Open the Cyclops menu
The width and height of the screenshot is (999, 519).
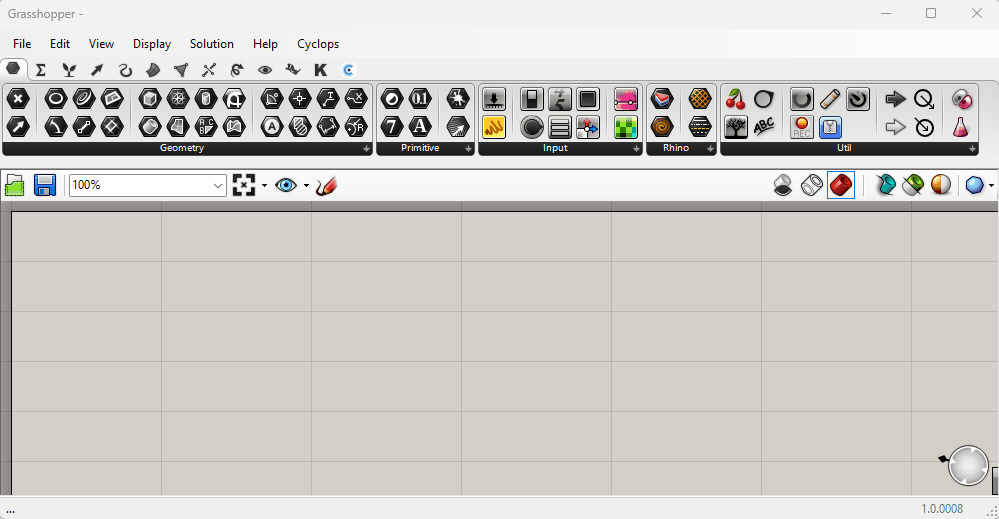click(318, 44)
